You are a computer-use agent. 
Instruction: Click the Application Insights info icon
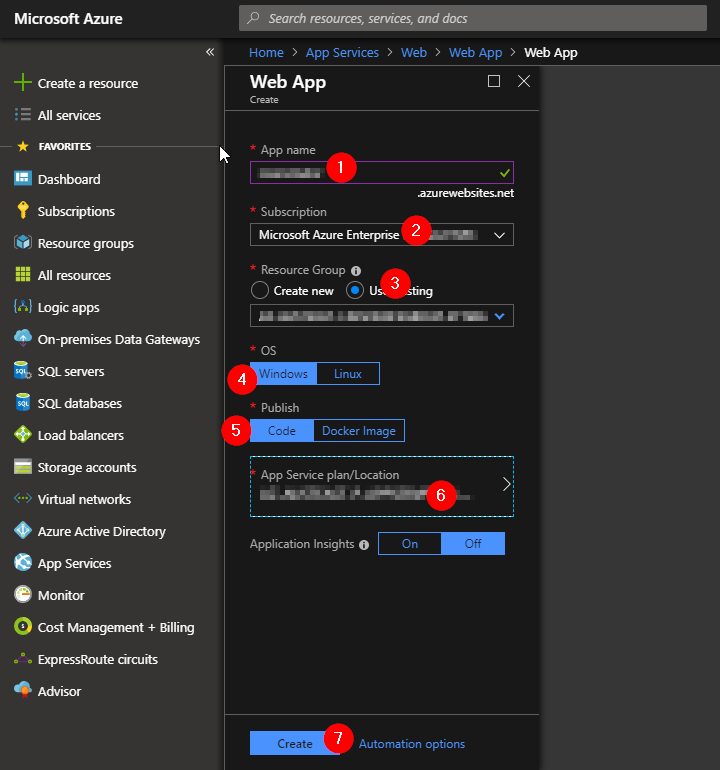(364, 545)
